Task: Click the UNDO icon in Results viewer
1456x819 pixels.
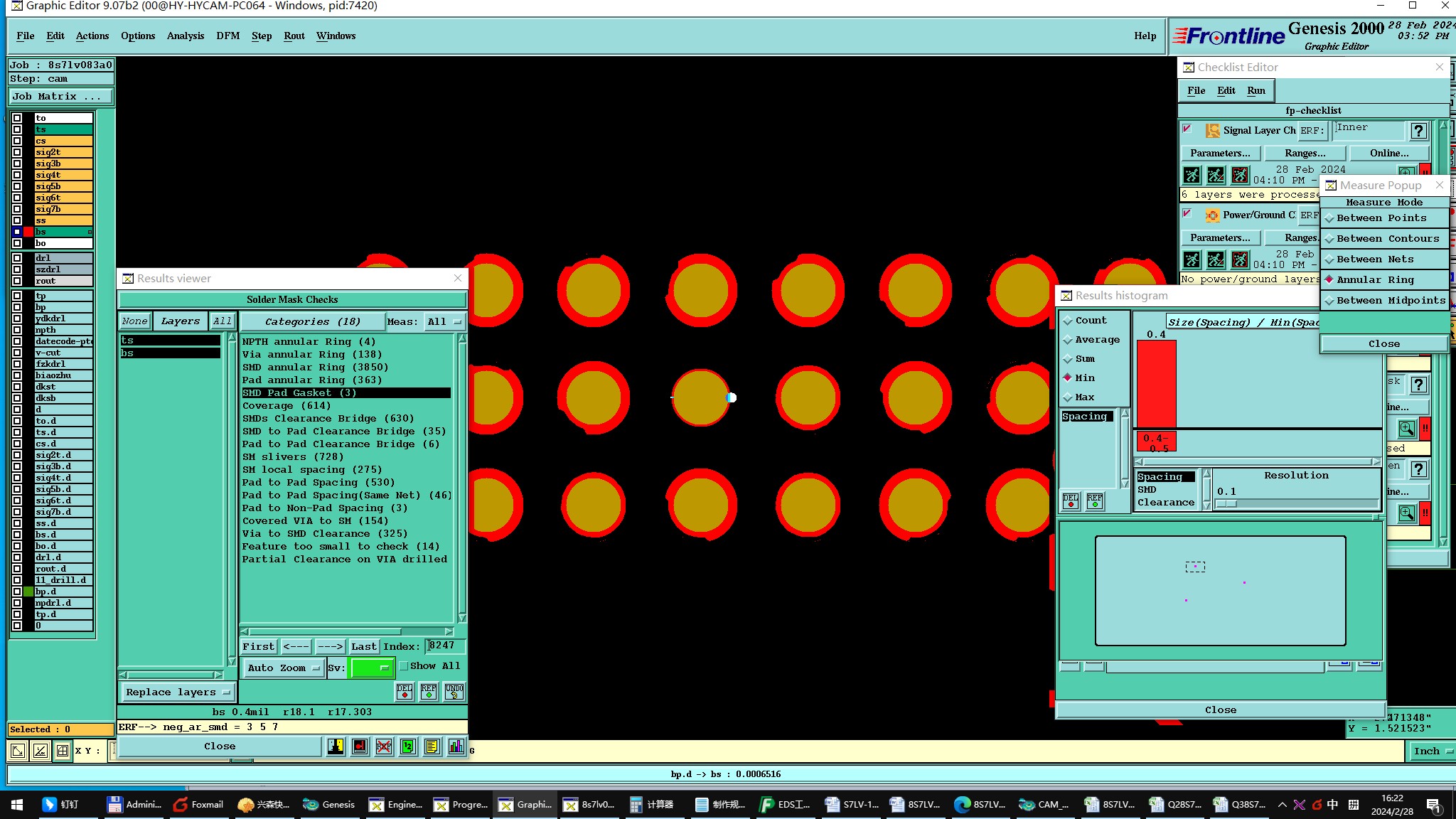Action: [x=454, y=691]
